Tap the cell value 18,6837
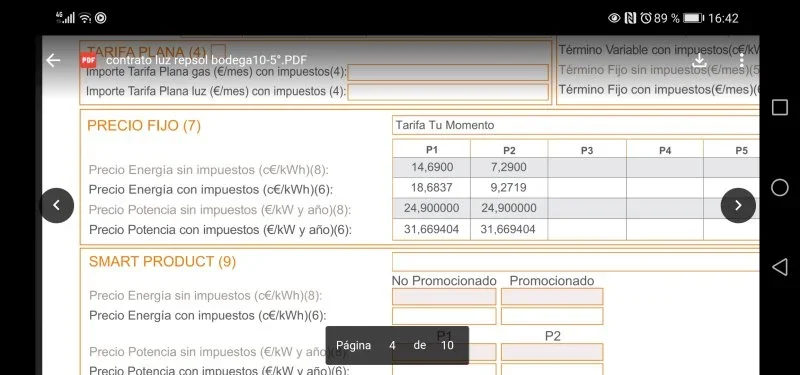This screenshot has height=375, width=800. [432, 188]
